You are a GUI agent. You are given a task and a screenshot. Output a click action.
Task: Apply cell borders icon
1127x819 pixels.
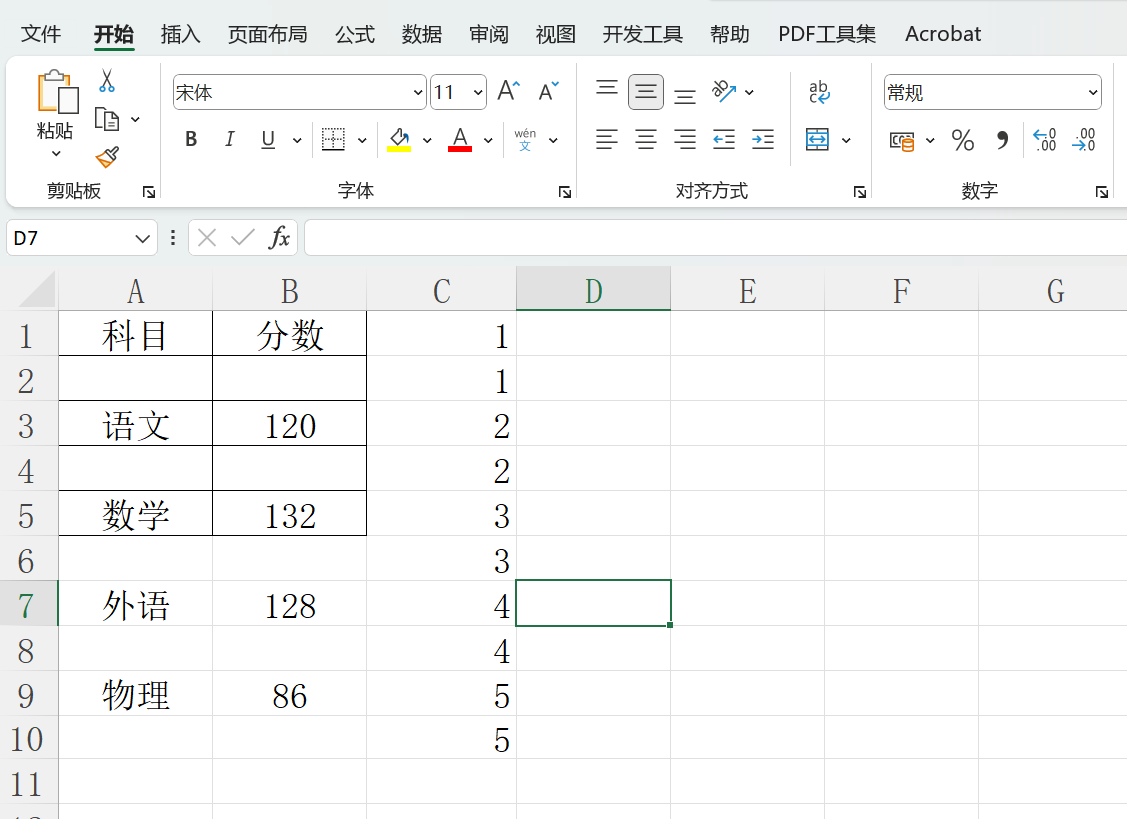[x=333, y=139]
